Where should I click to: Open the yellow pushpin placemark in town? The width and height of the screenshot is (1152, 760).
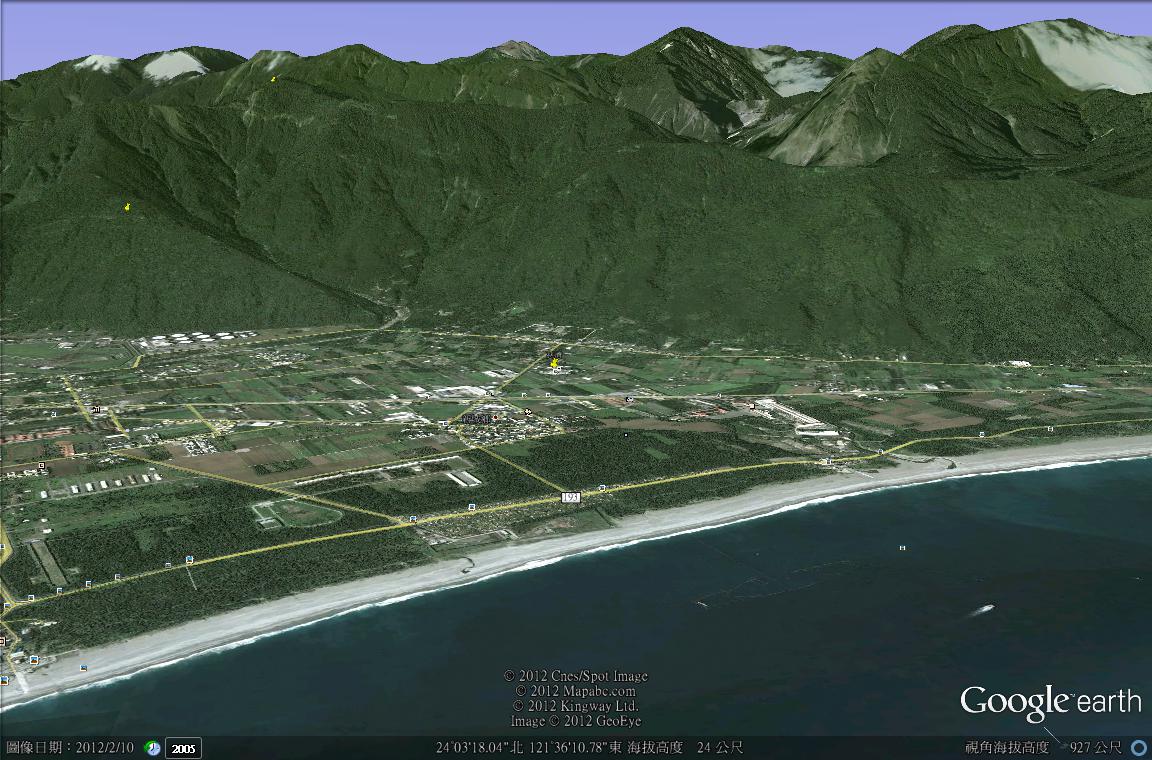click(555, 363)
